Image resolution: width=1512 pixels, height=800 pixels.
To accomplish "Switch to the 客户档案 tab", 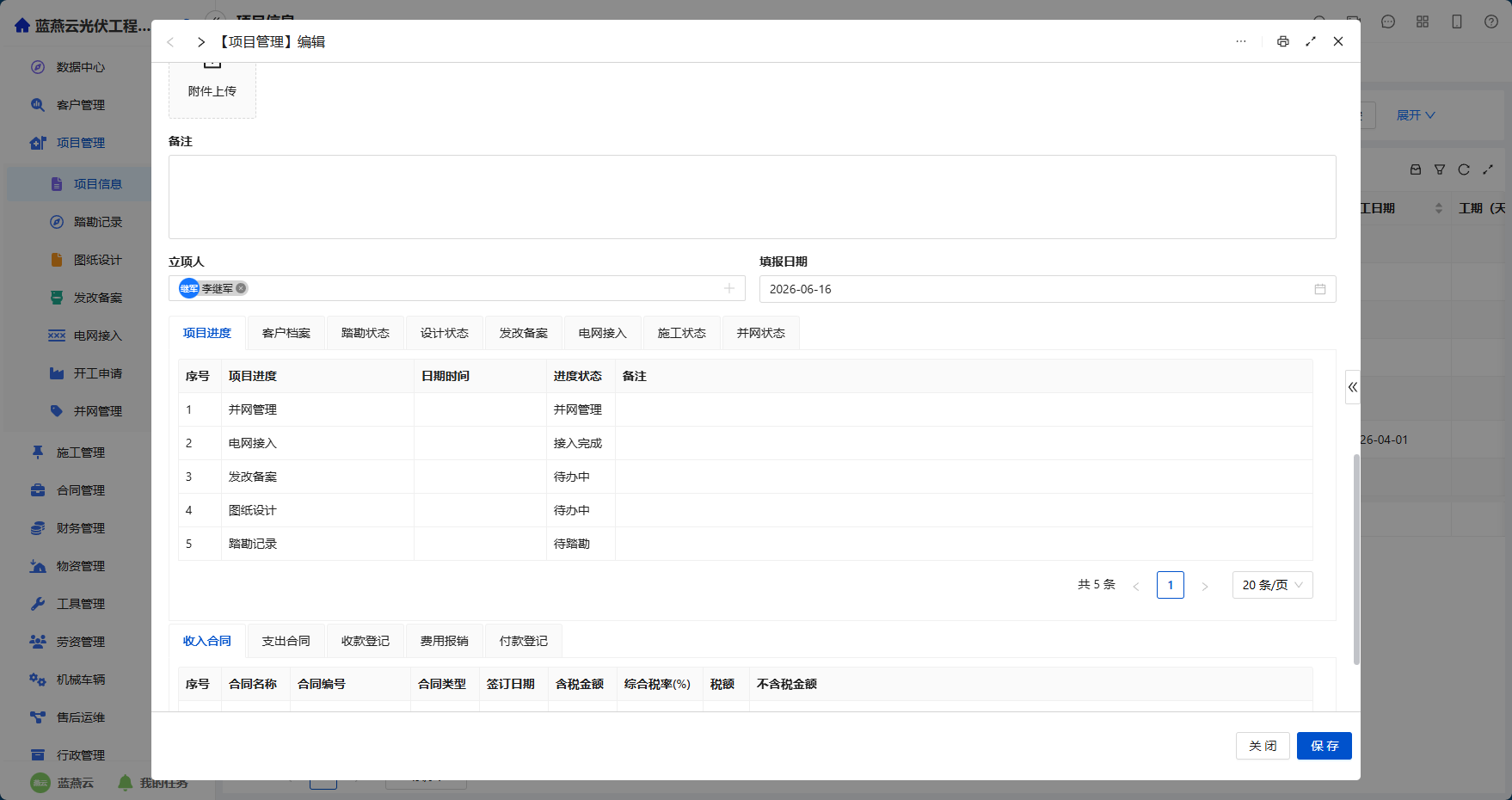I will (286, 333).
